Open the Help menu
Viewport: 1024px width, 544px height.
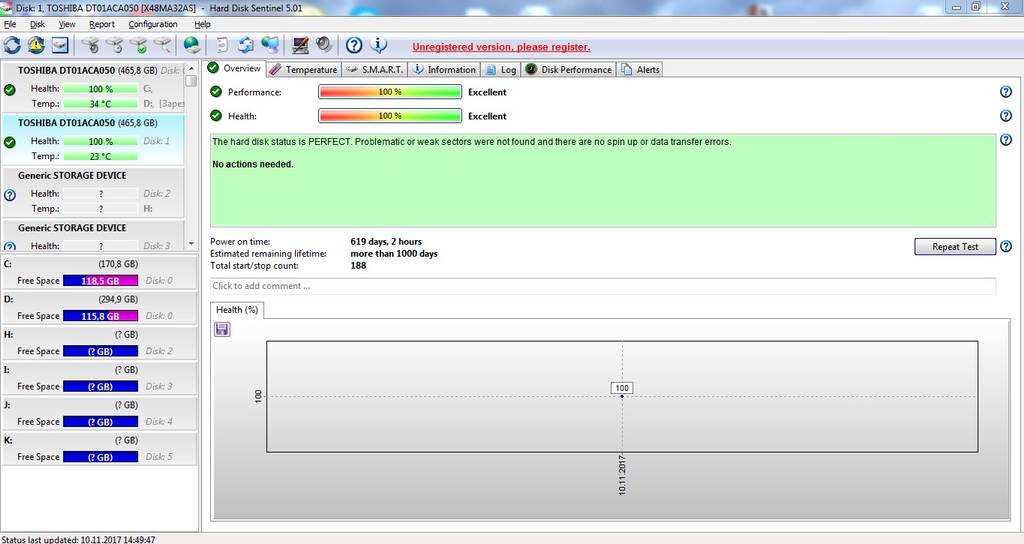[x=202, y=24]
